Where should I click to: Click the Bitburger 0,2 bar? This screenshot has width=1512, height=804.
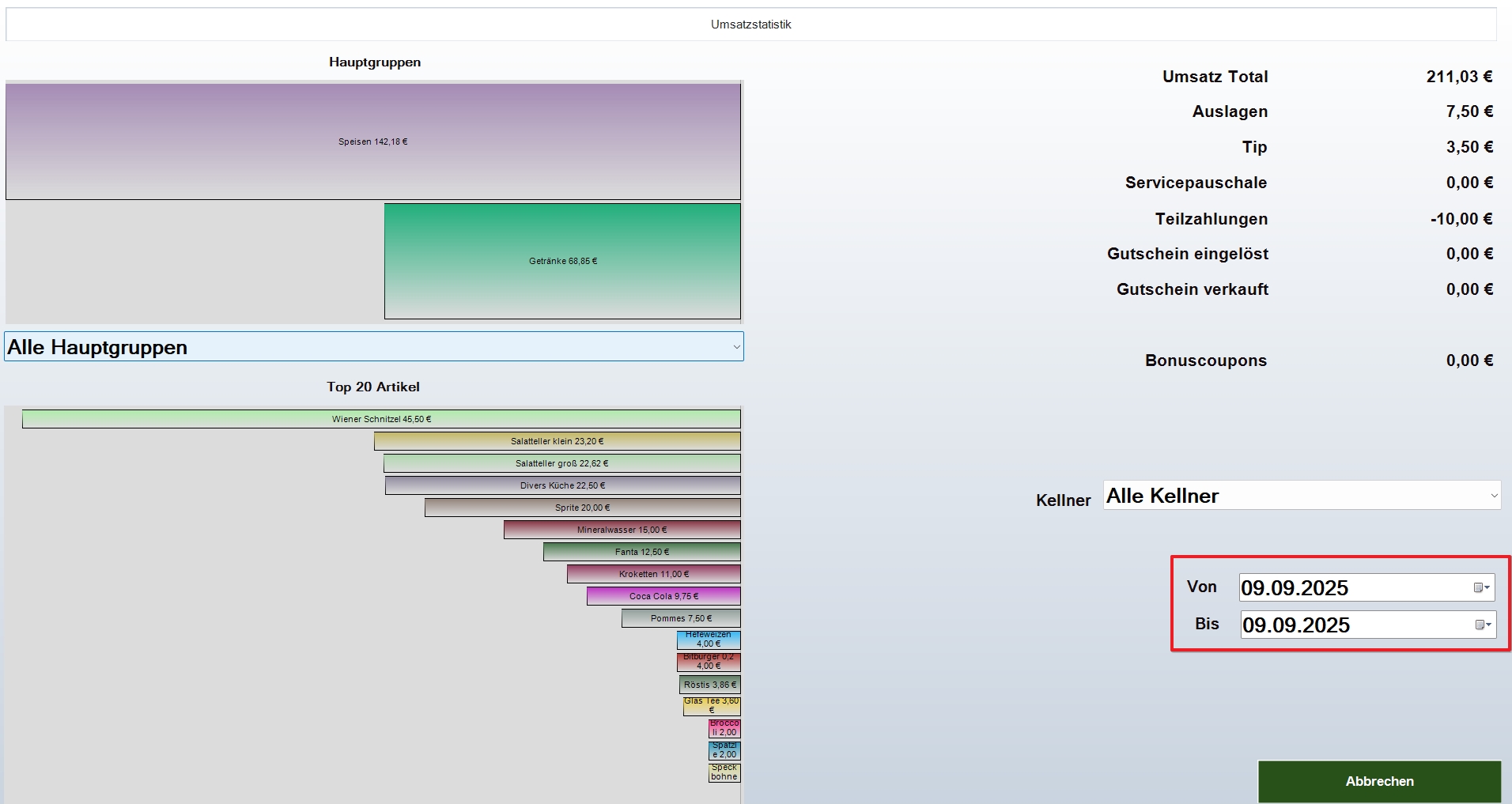point(709,662)
